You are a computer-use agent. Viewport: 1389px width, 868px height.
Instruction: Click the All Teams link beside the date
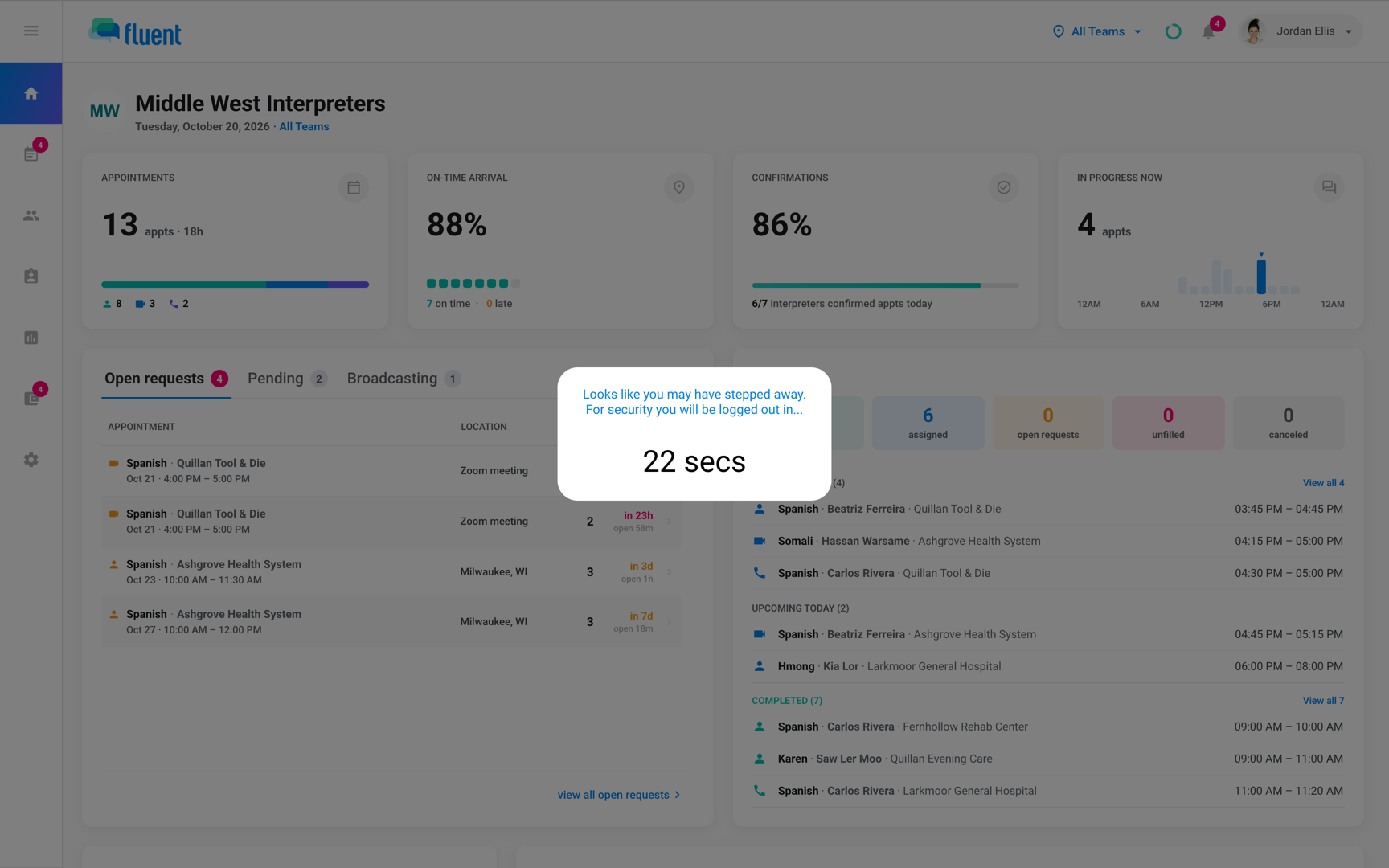pyautogui.click(x=304, y=127)
